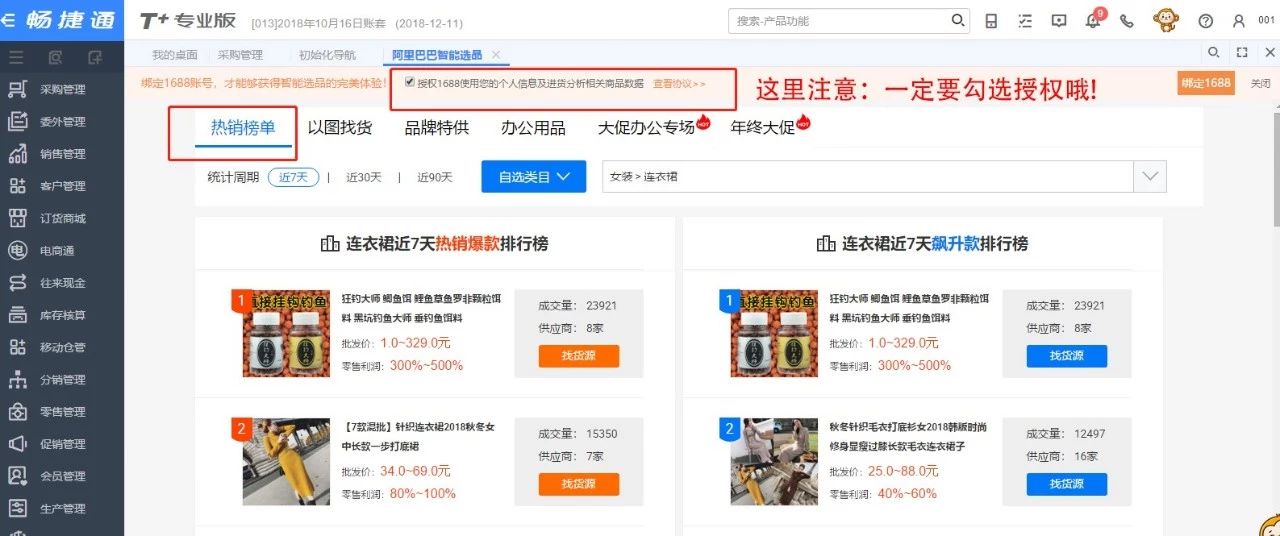
Task: Open the 女装 > 连衣裙 category combo arrow
Action: tap(1149, 177)
